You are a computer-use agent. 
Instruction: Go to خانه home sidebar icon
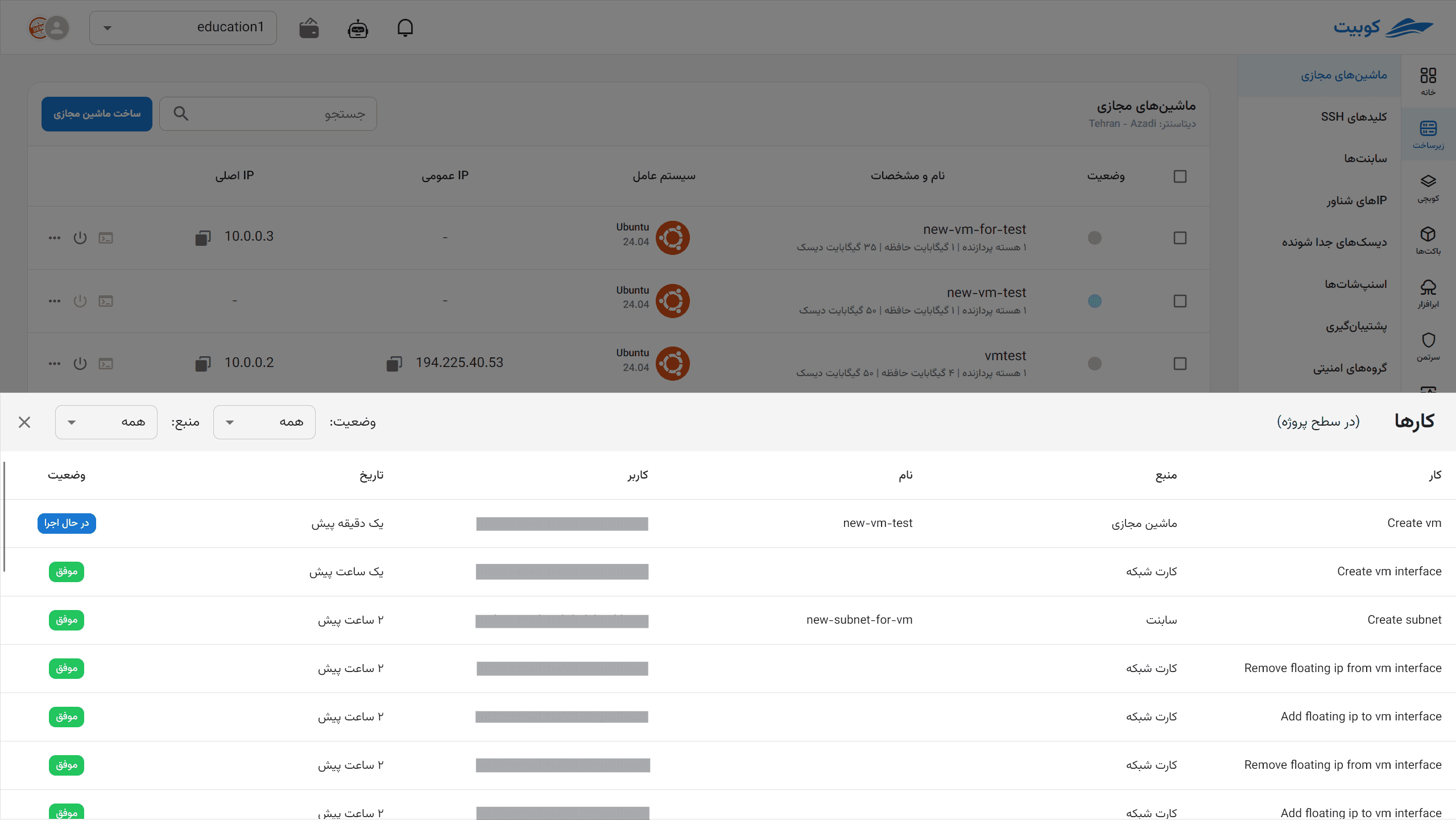pos(1428,81)
